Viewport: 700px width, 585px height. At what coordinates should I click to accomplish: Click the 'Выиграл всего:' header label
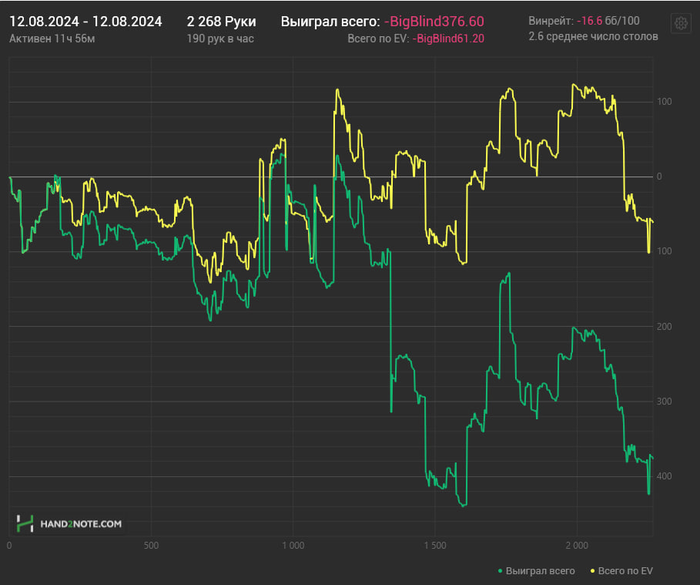tap(330, 21)
